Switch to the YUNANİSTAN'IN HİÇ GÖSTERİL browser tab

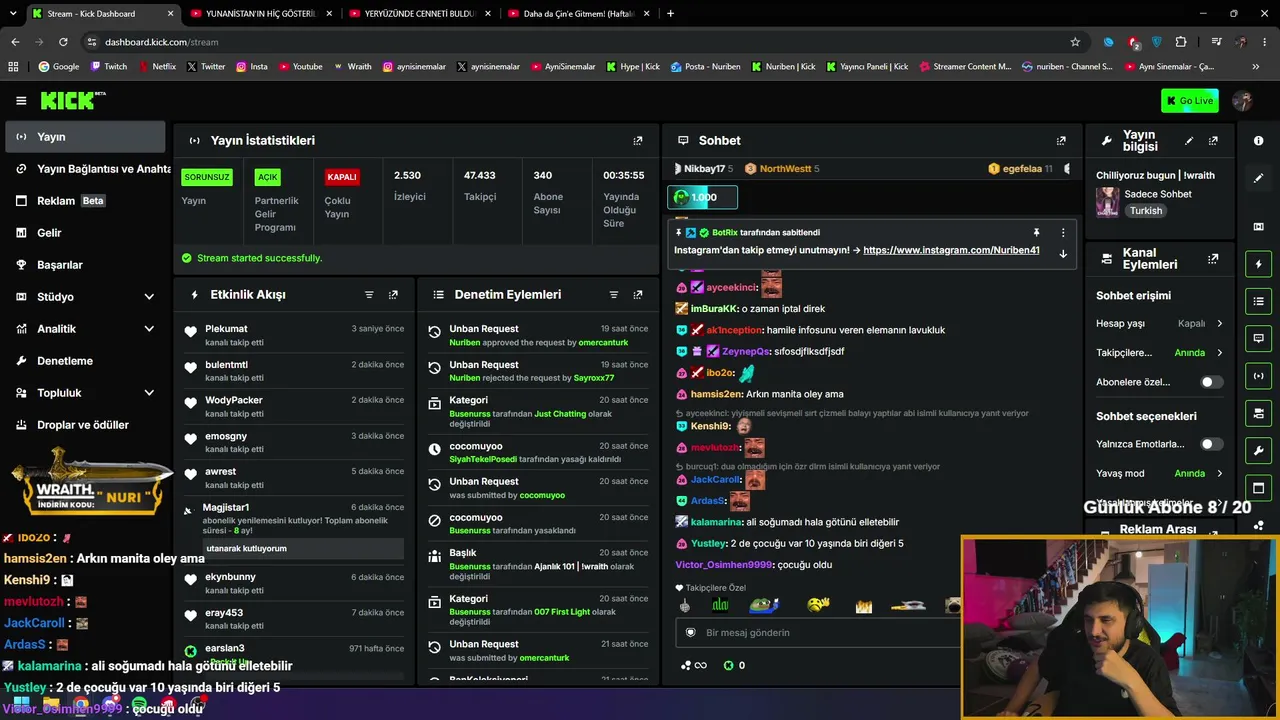(x=260, y=14)
